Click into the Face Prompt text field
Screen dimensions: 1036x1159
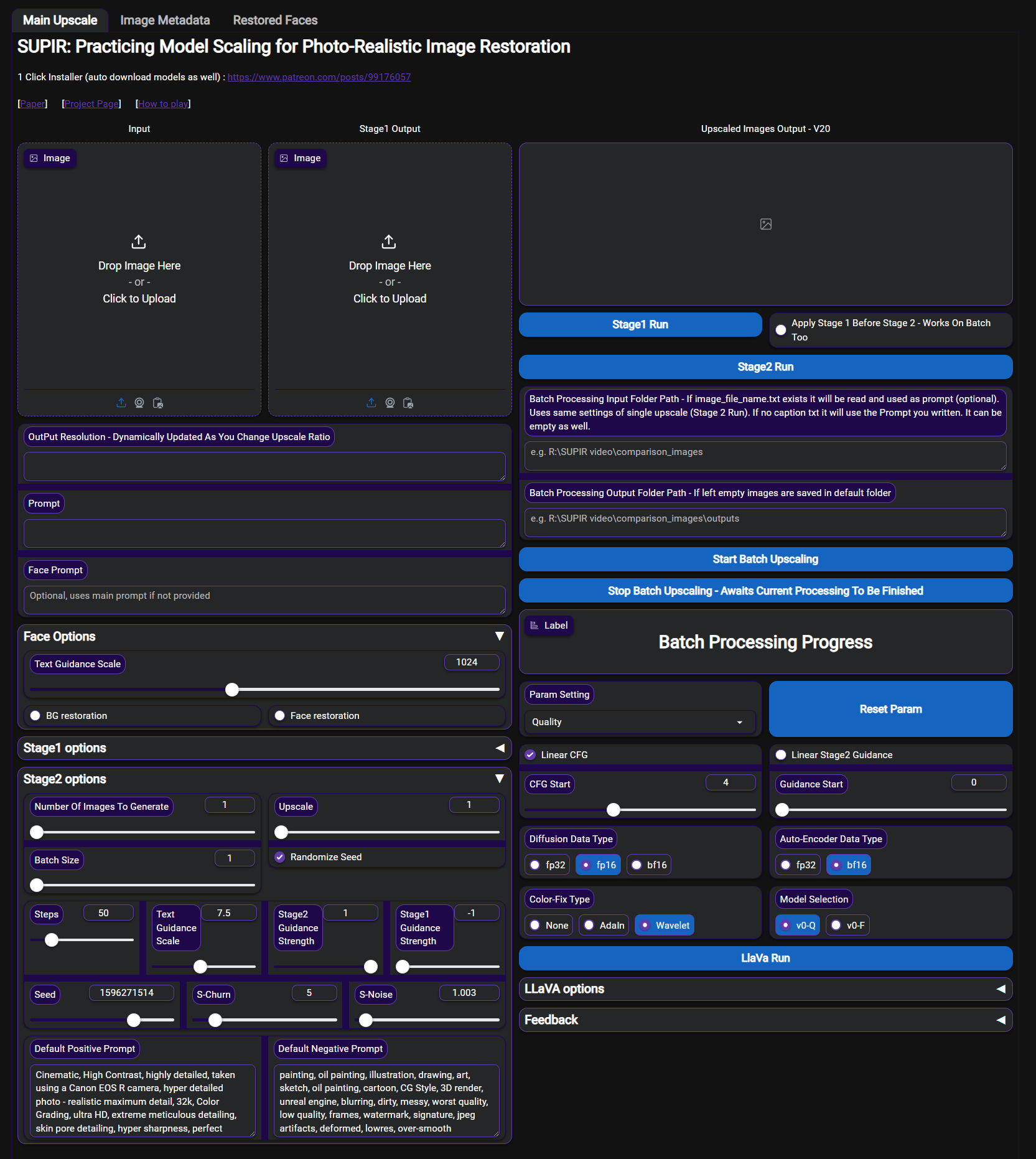[x=264, y=601]
